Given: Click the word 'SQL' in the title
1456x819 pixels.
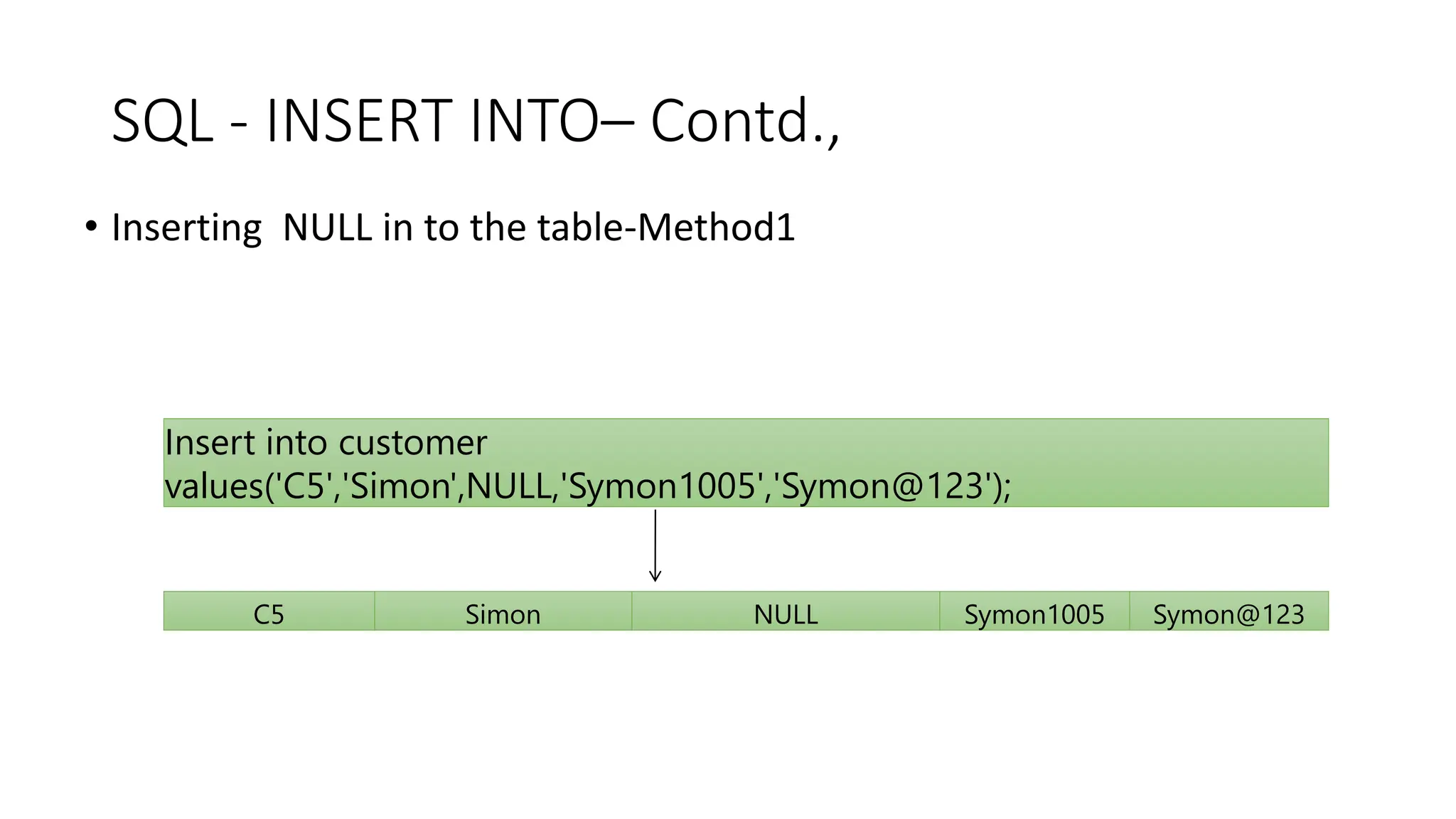Looking at the screenshot, I should [163, 122].
